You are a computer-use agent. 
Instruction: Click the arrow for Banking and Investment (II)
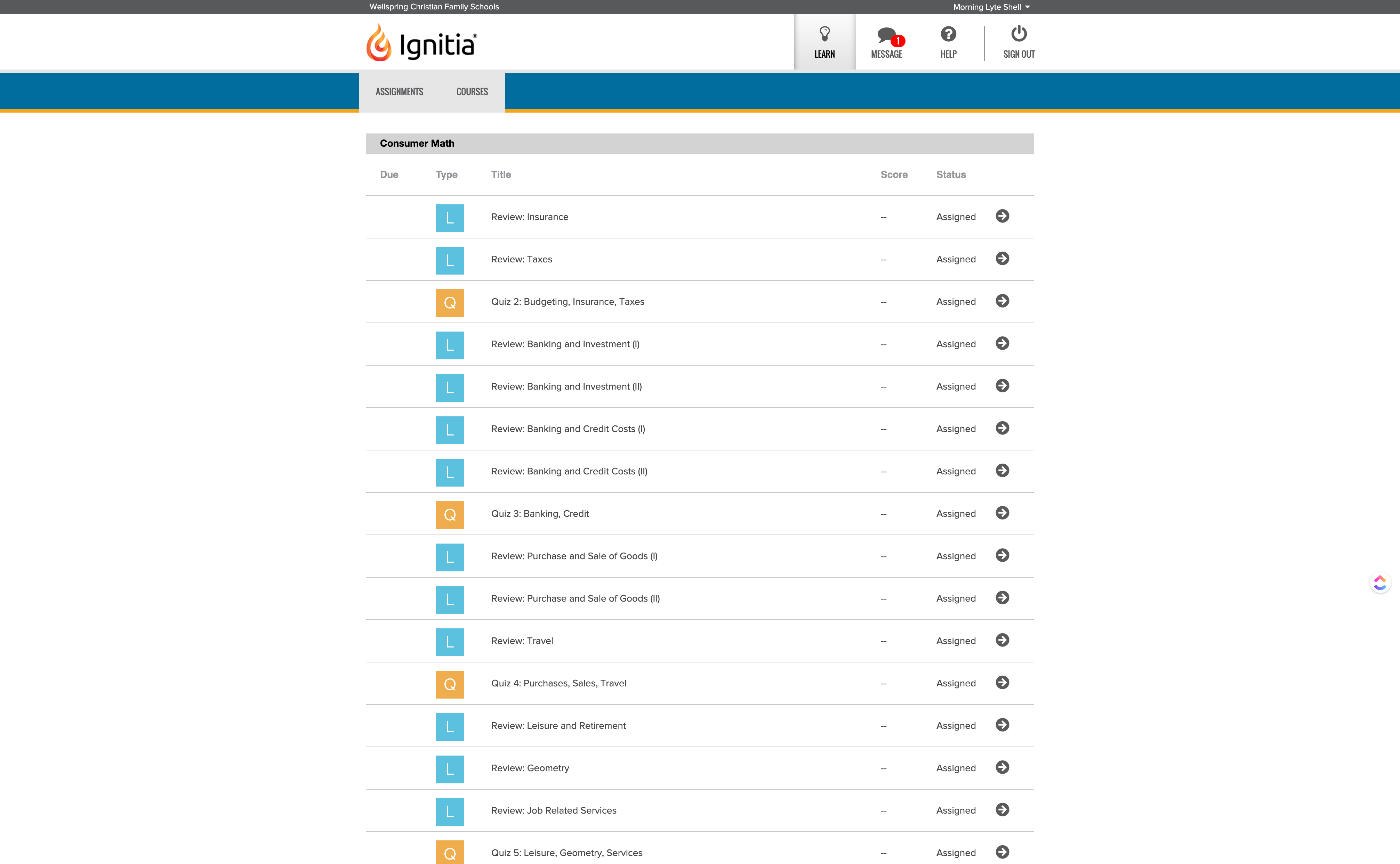coord(1002,386)
